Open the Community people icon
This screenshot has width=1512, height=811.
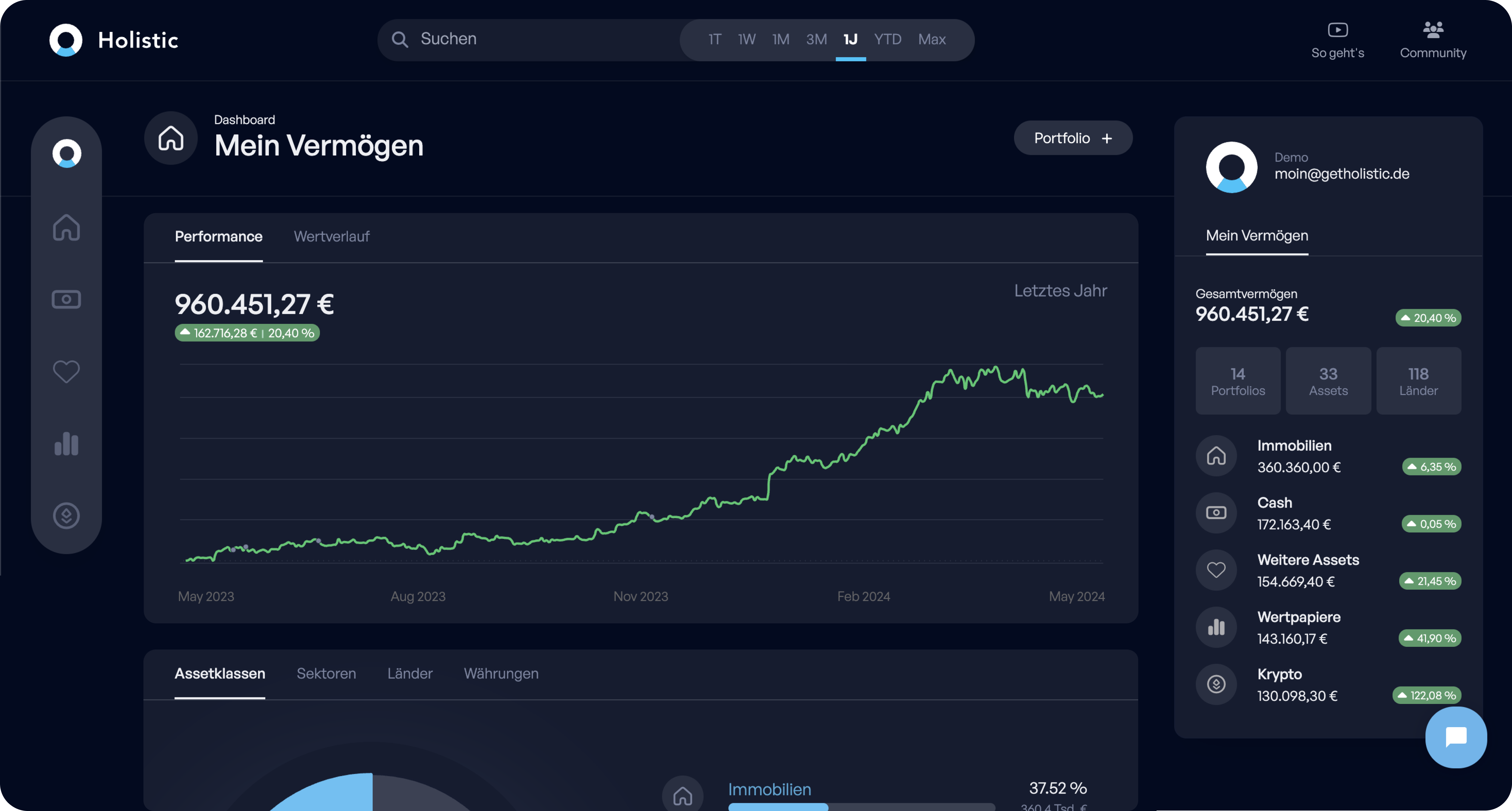[x=1433, y=29]
